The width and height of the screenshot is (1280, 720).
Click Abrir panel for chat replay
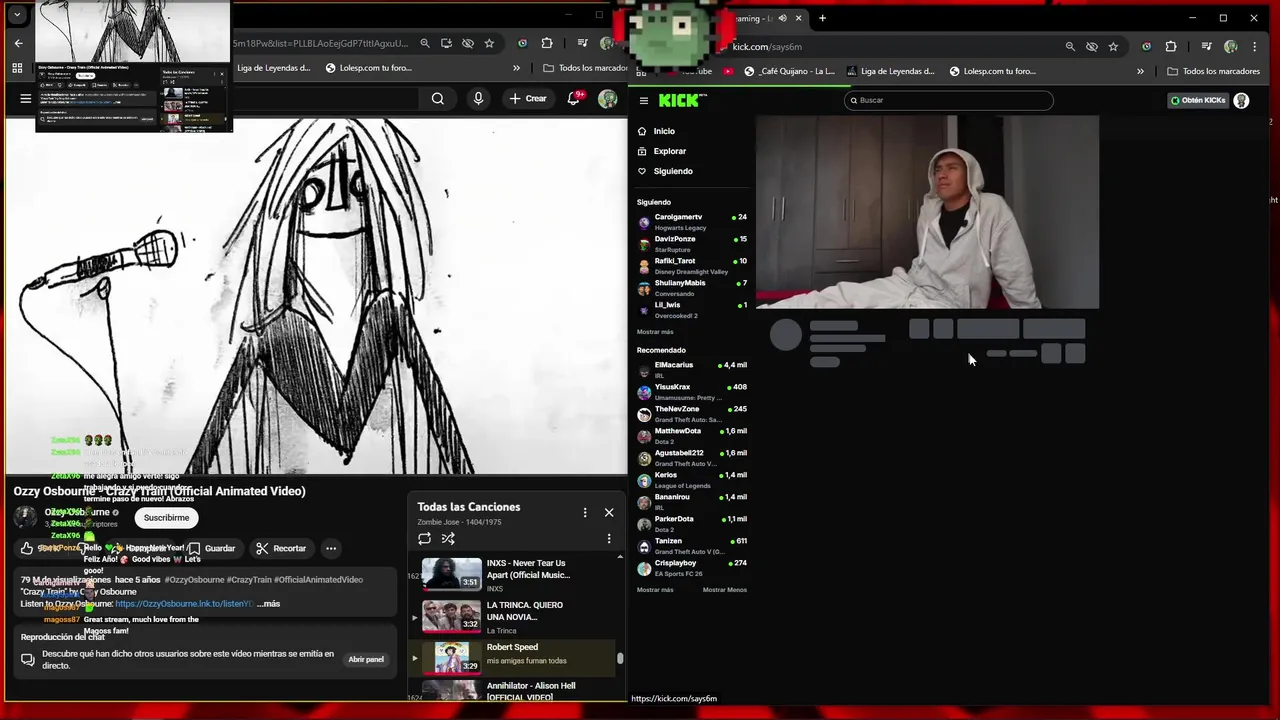coord(366,659)
